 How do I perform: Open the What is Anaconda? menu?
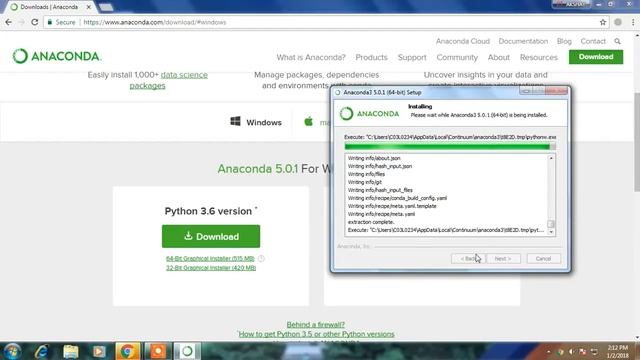point(311,57)
